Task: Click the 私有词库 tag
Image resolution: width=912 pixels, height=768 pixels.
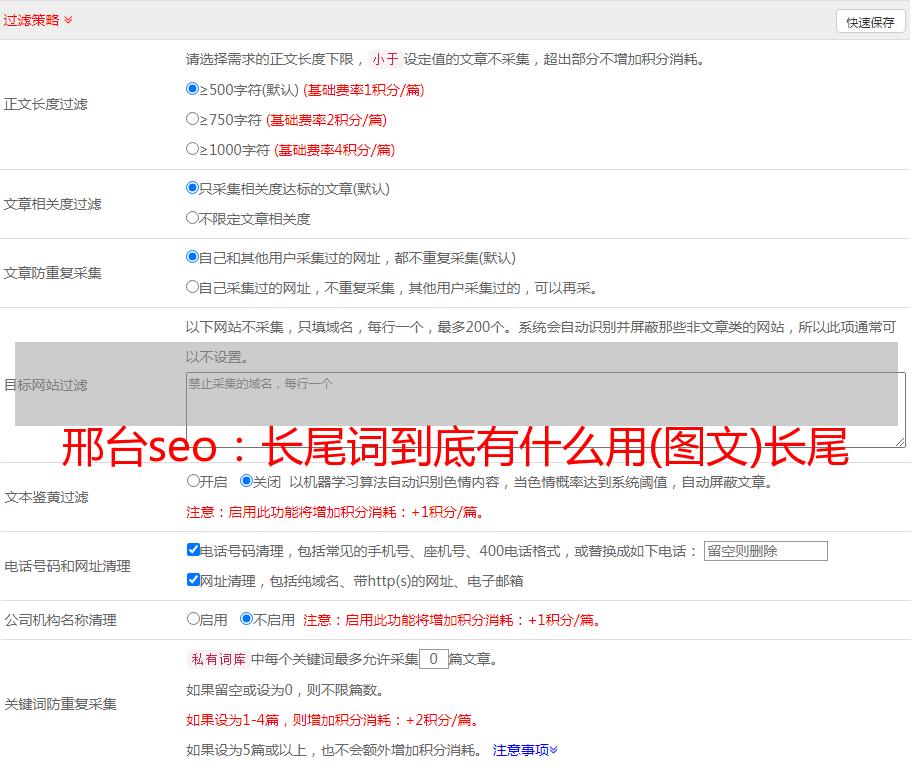Action: click(219, 659)
